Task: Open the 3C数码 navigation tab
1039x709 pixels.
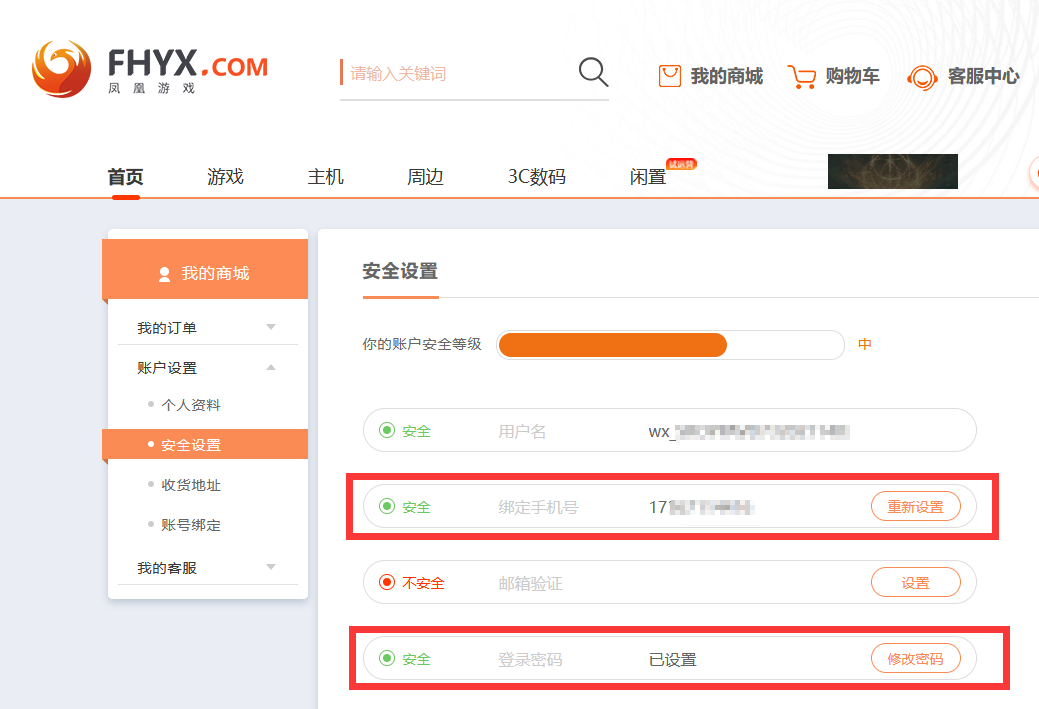Action: tap(536, 177)
